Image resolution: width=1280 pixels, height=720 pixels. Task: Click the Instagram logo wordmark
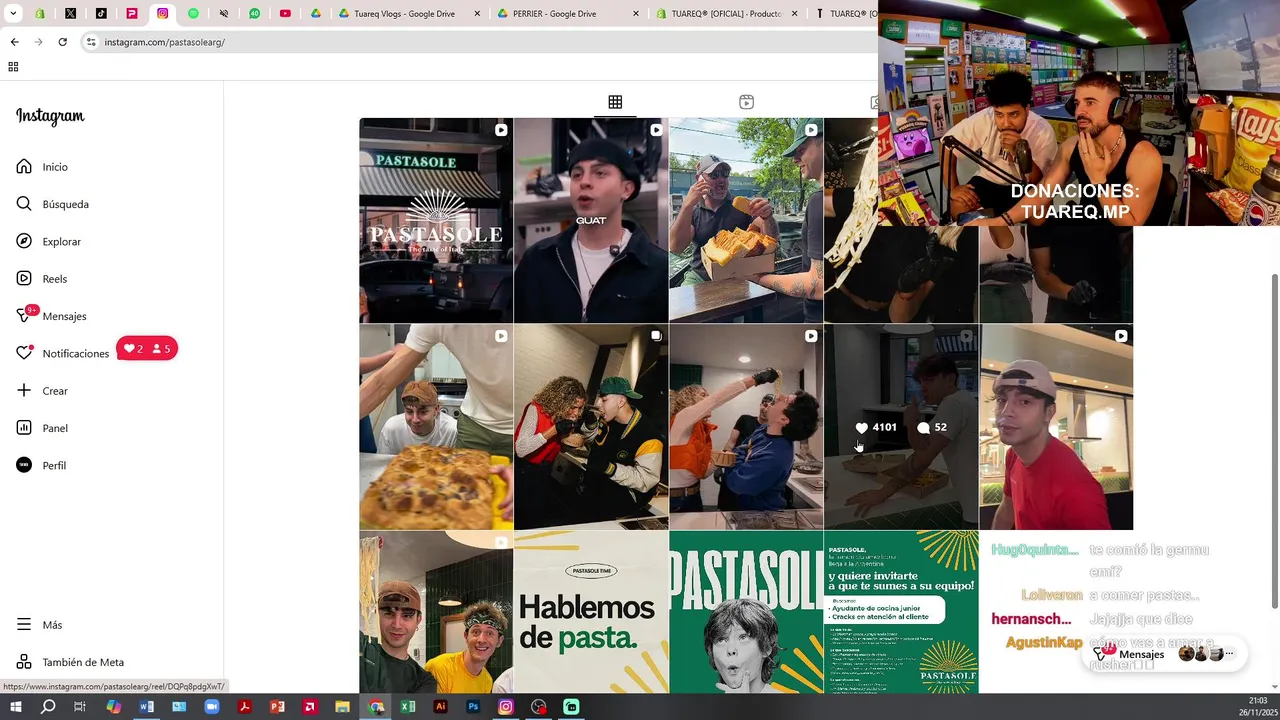tap(50, 116)
